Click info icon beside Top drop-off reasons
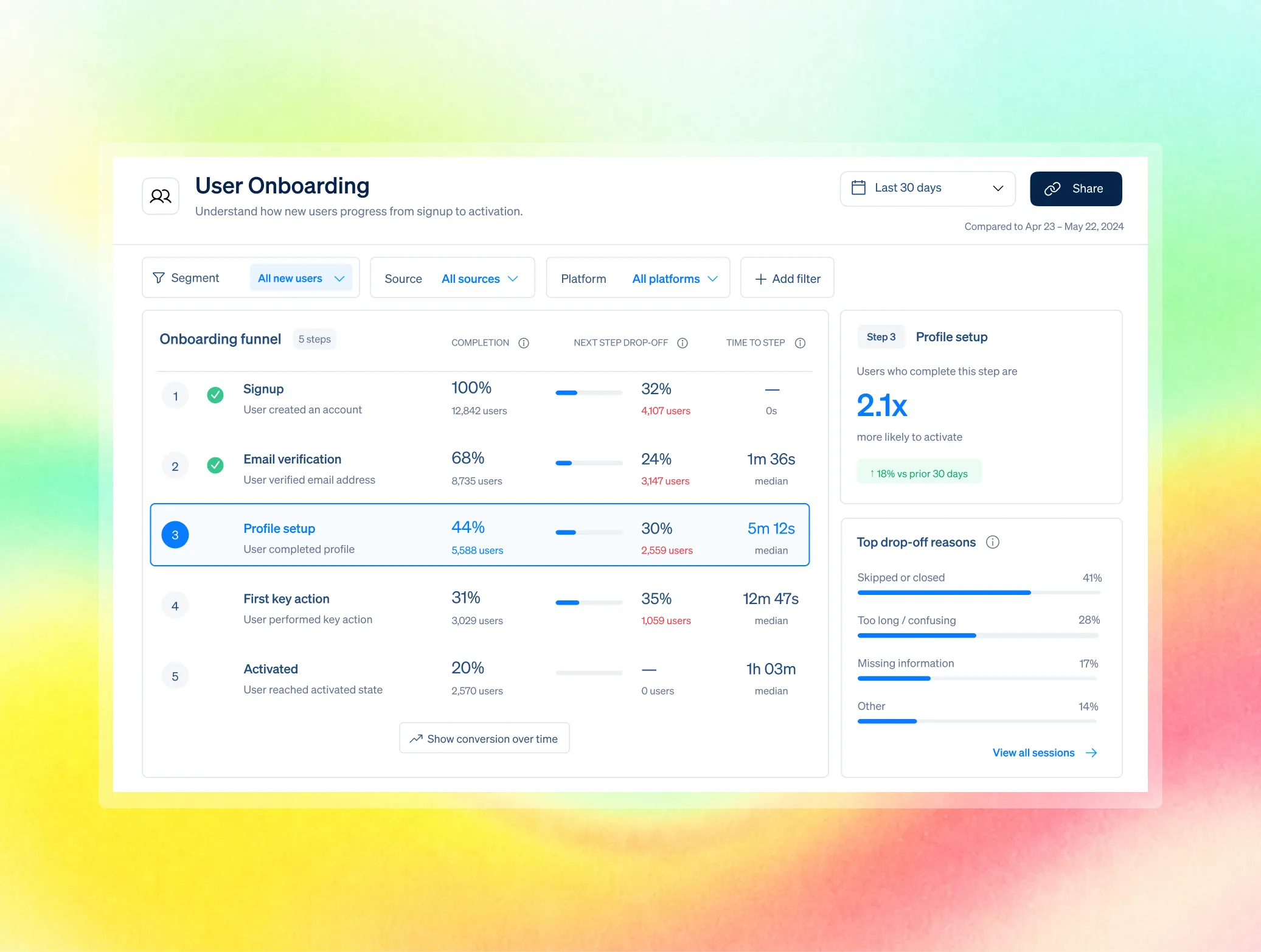1261x952 pixels. [x=993, y=542]
